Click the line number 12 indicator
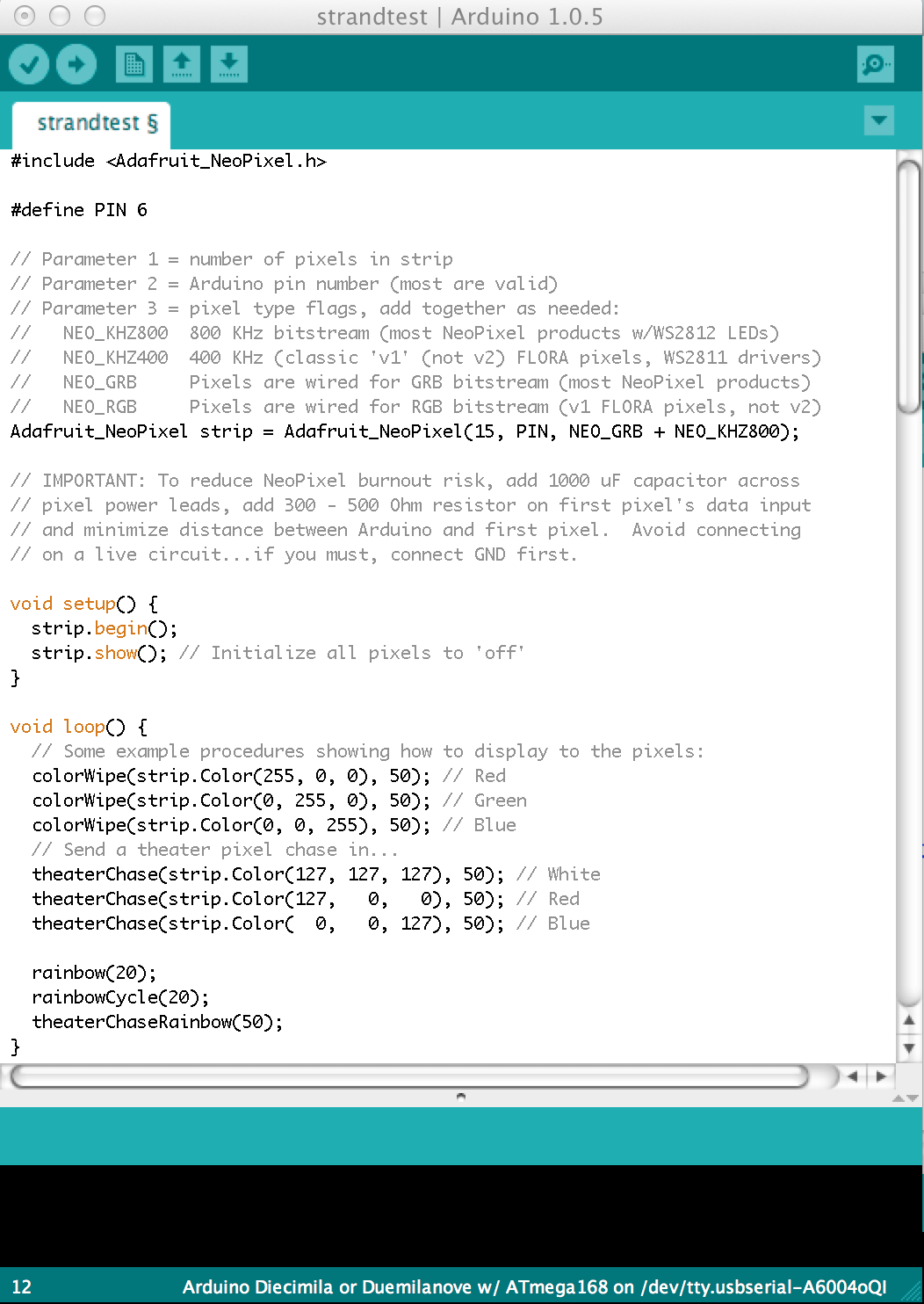This screenshot has width=924, height=1304. pos(19,1288)
